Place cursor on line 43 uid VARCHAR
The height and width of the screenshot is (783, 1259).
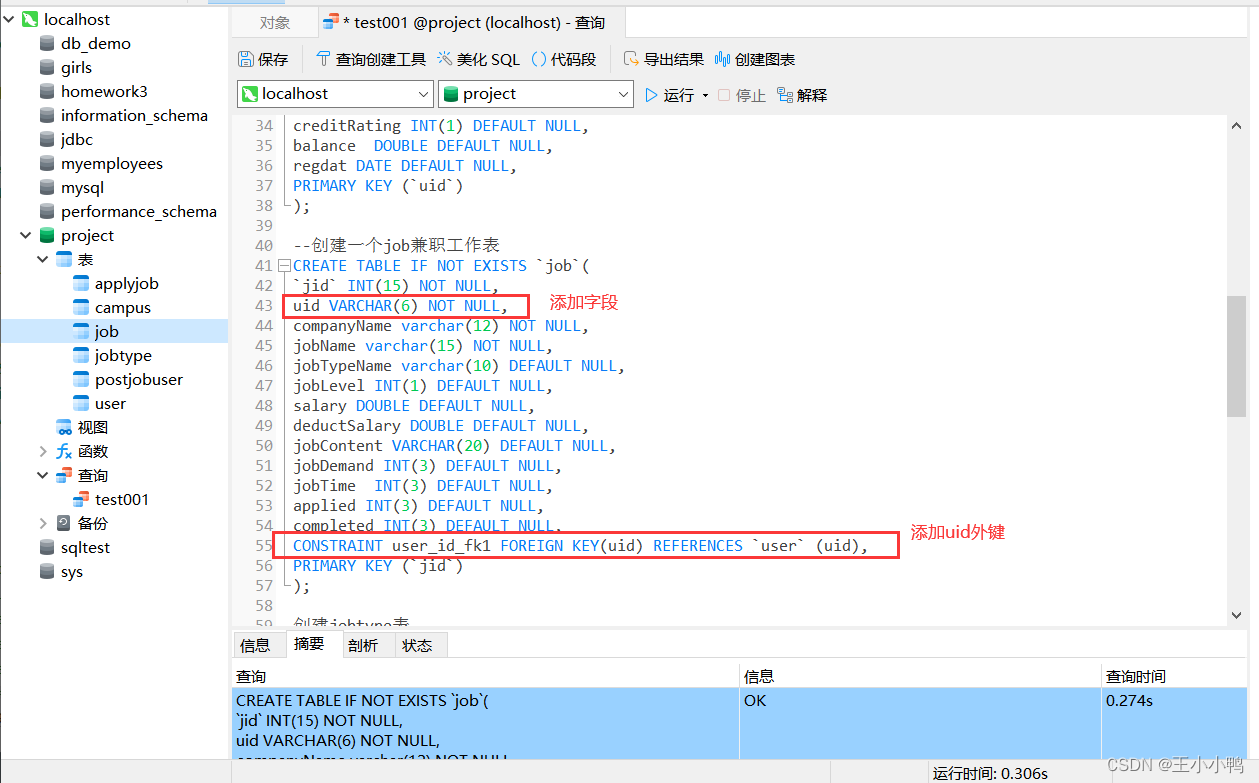click(x=400, y=305)
